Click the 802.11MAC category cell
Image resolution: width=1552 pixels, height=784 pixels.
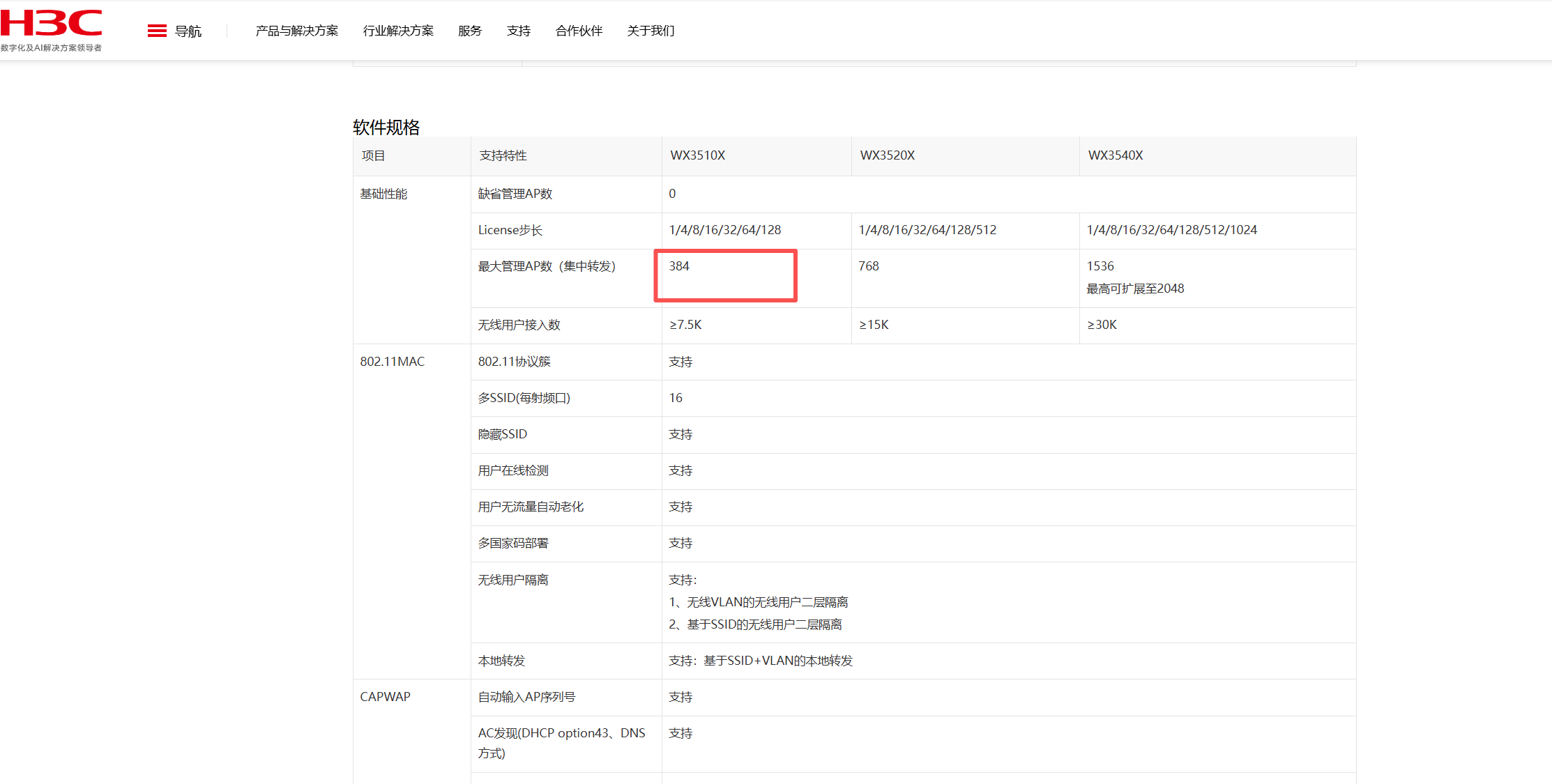coord(392,362)
